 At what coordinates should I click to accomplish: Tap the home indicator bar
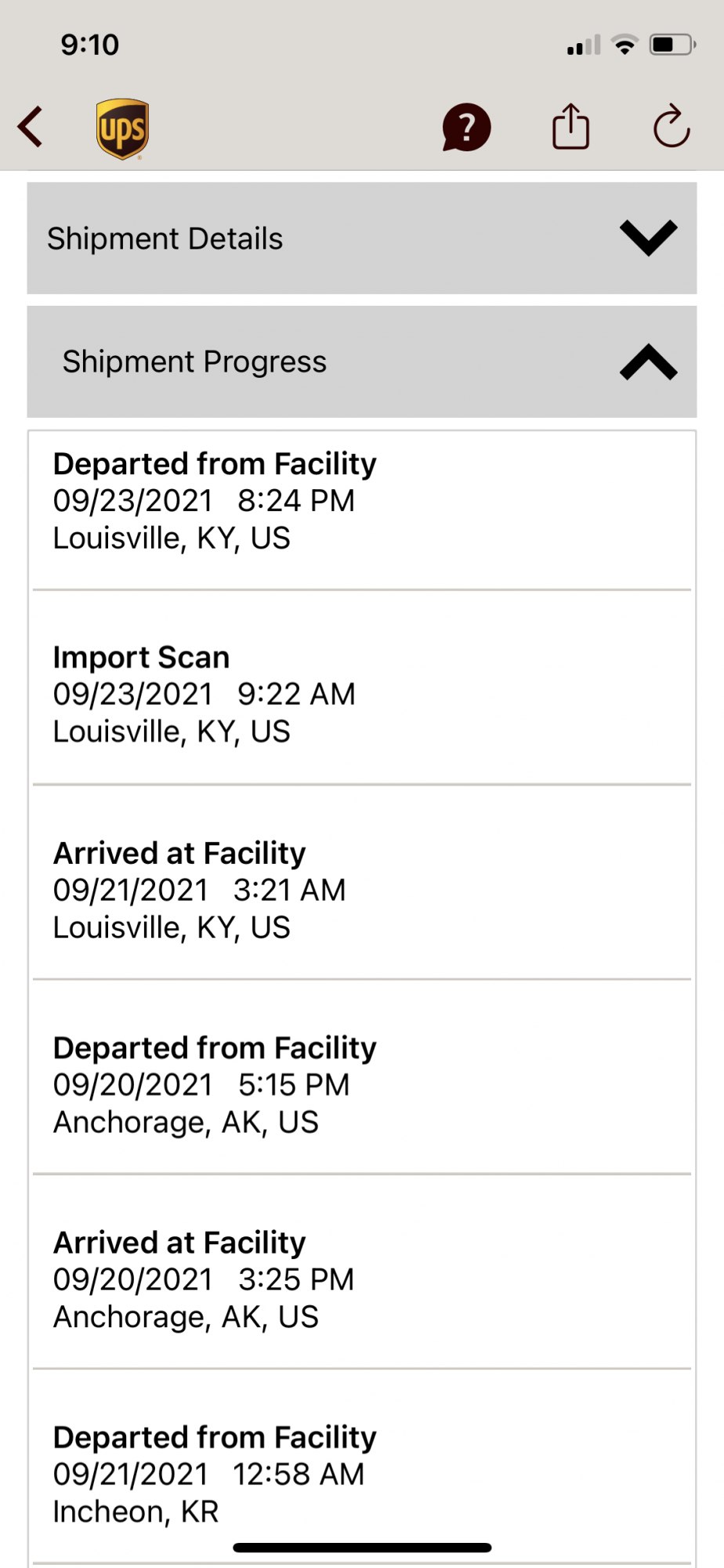point(362,1548)
